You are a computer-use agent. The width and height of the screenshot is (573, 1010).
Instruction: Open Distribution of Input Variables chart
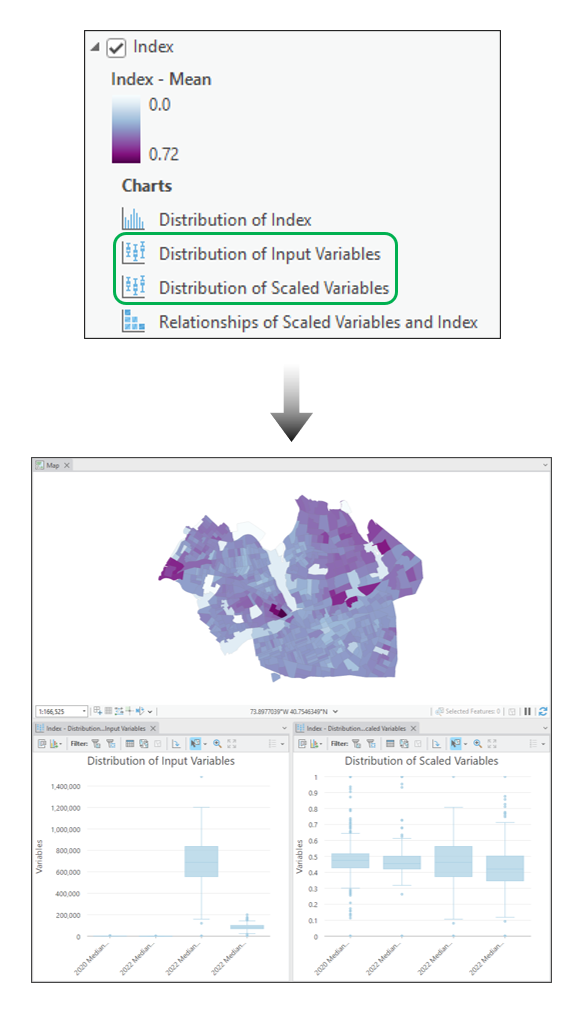[270, 254]
